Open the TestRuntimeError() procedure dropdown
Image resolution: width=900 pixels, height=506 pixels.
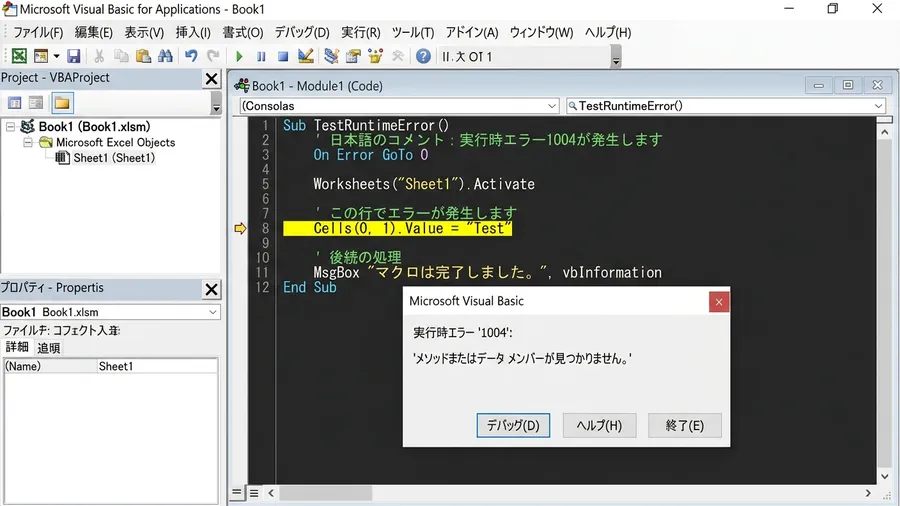pos(878,106)
